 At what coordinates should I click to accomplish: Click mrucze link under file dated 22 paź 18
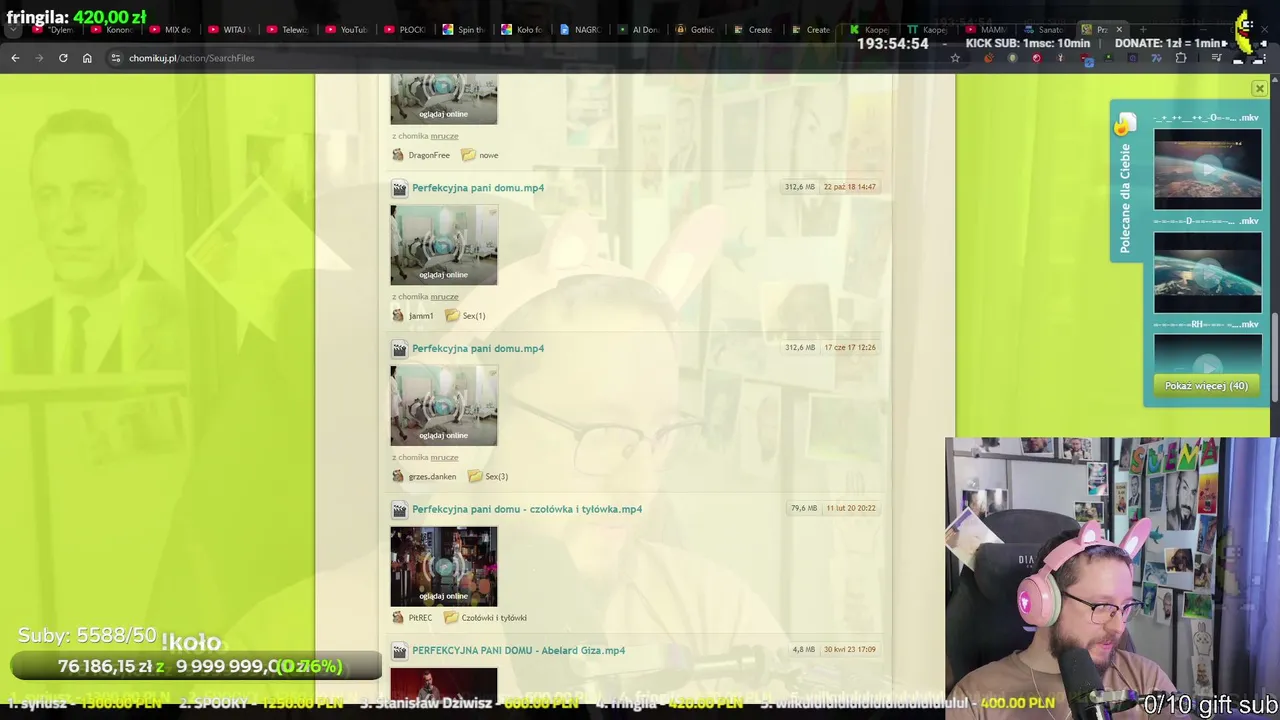point(444,297)
